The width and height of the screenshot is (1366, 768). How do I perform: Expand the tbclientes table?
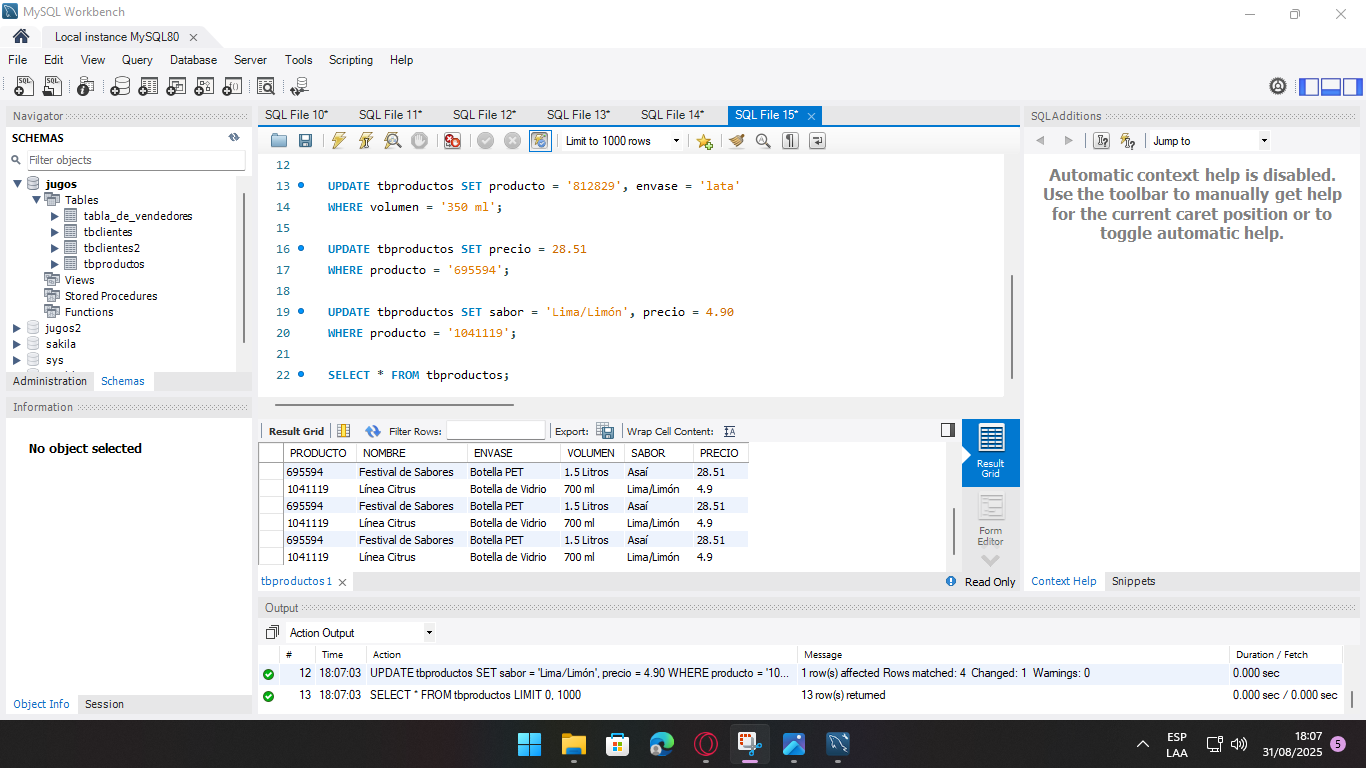click(x=55, y=232)
